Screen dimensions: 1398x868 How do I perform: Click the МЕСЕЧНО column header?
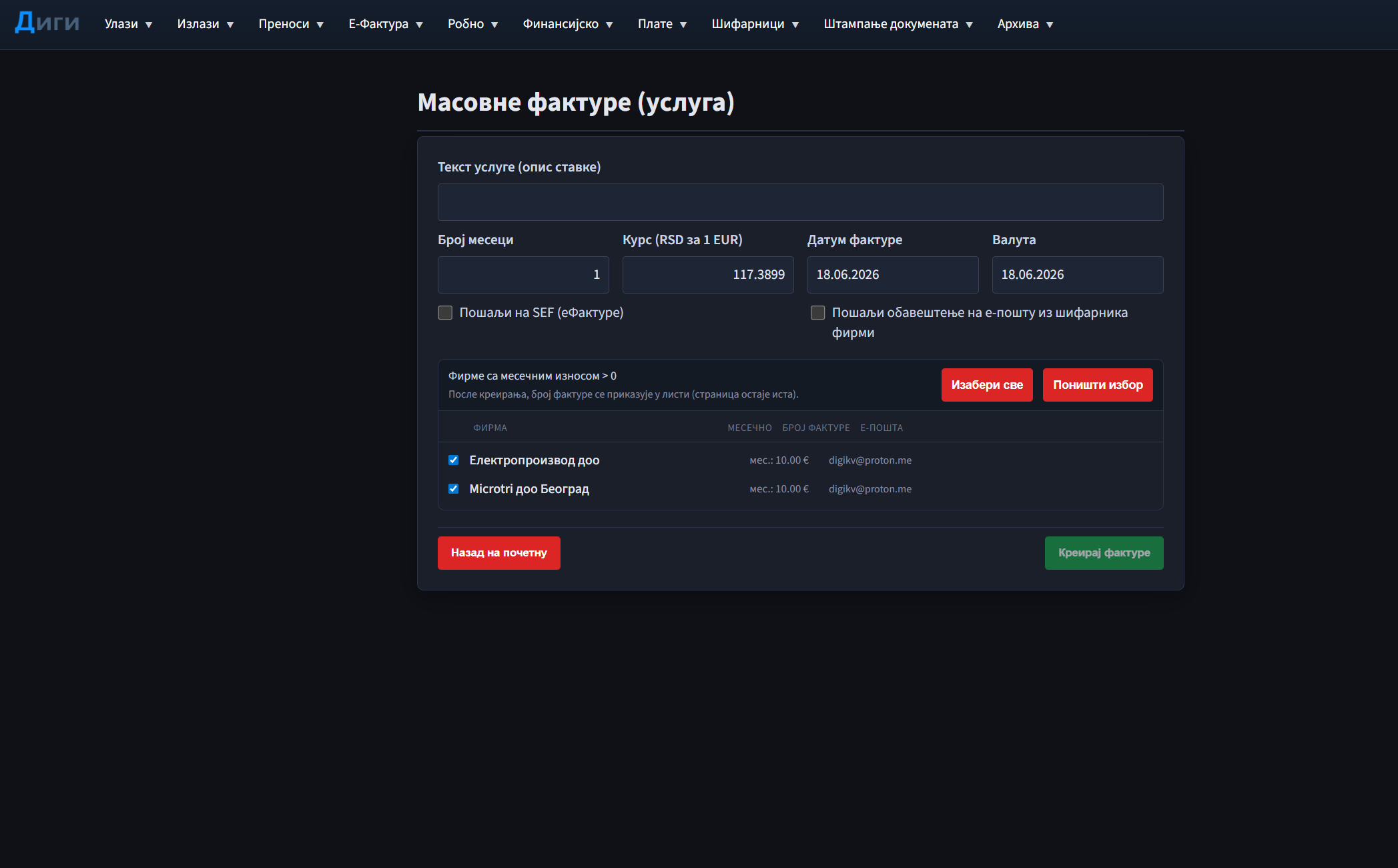(x=749, y=428)
